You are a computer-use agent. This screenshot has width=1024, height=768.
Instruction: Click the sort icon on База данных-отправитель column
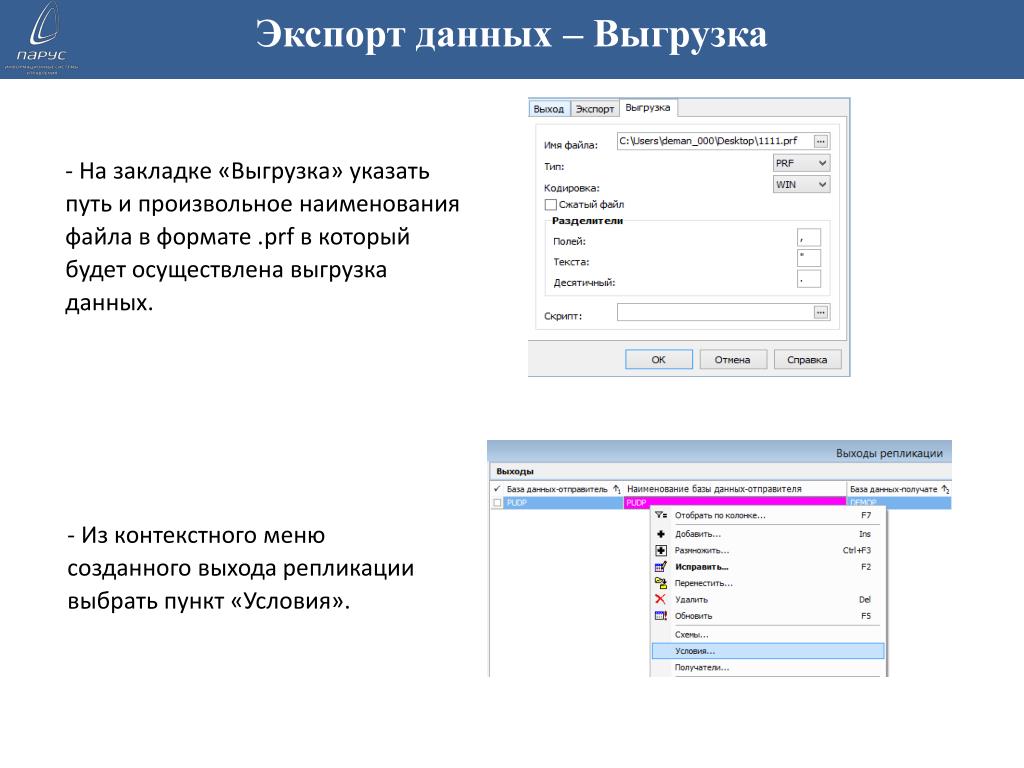tap(616, 489)
